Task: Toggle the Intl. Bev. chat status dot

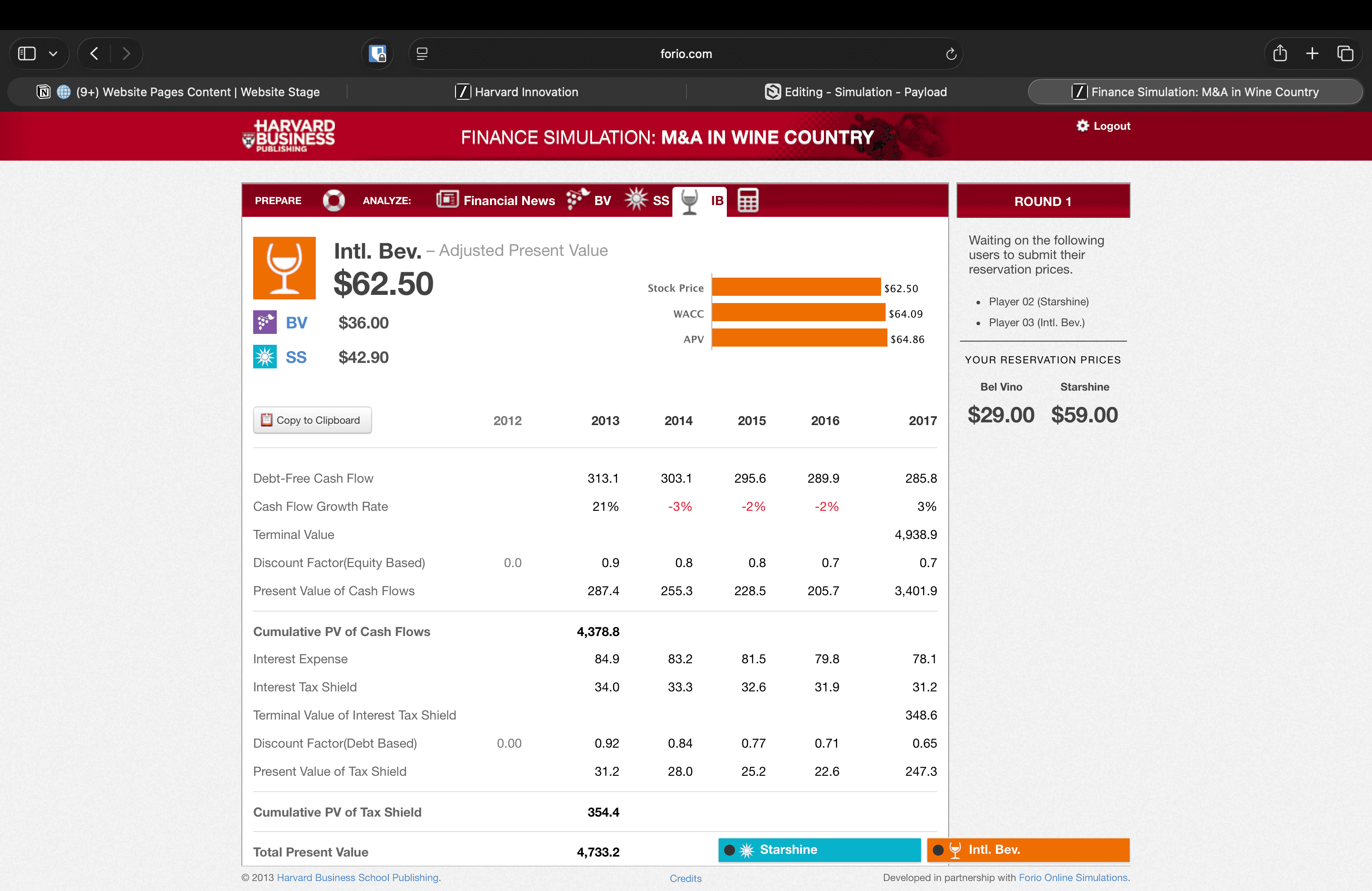Action: (x=938, y=850)
